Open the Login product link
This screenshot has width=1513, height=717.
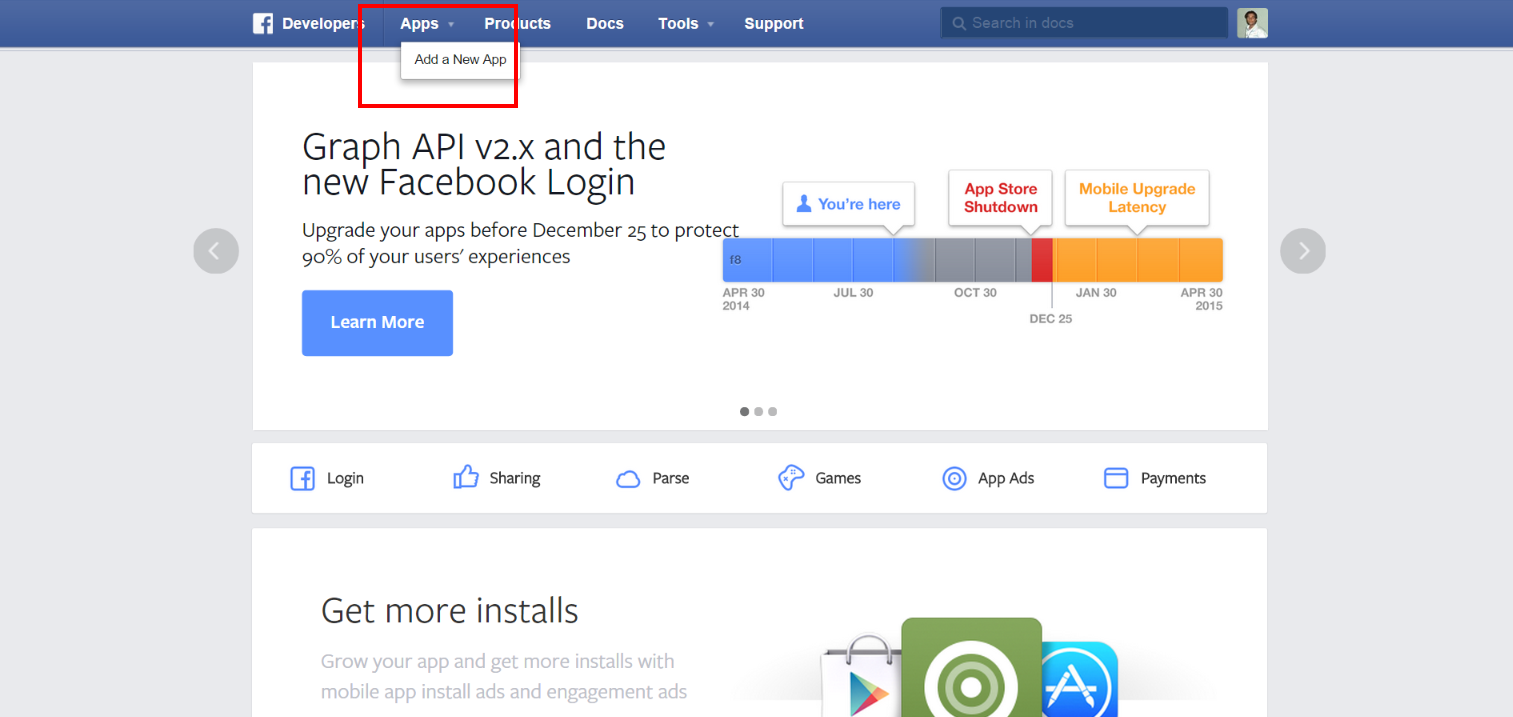(x=345, y=478)
